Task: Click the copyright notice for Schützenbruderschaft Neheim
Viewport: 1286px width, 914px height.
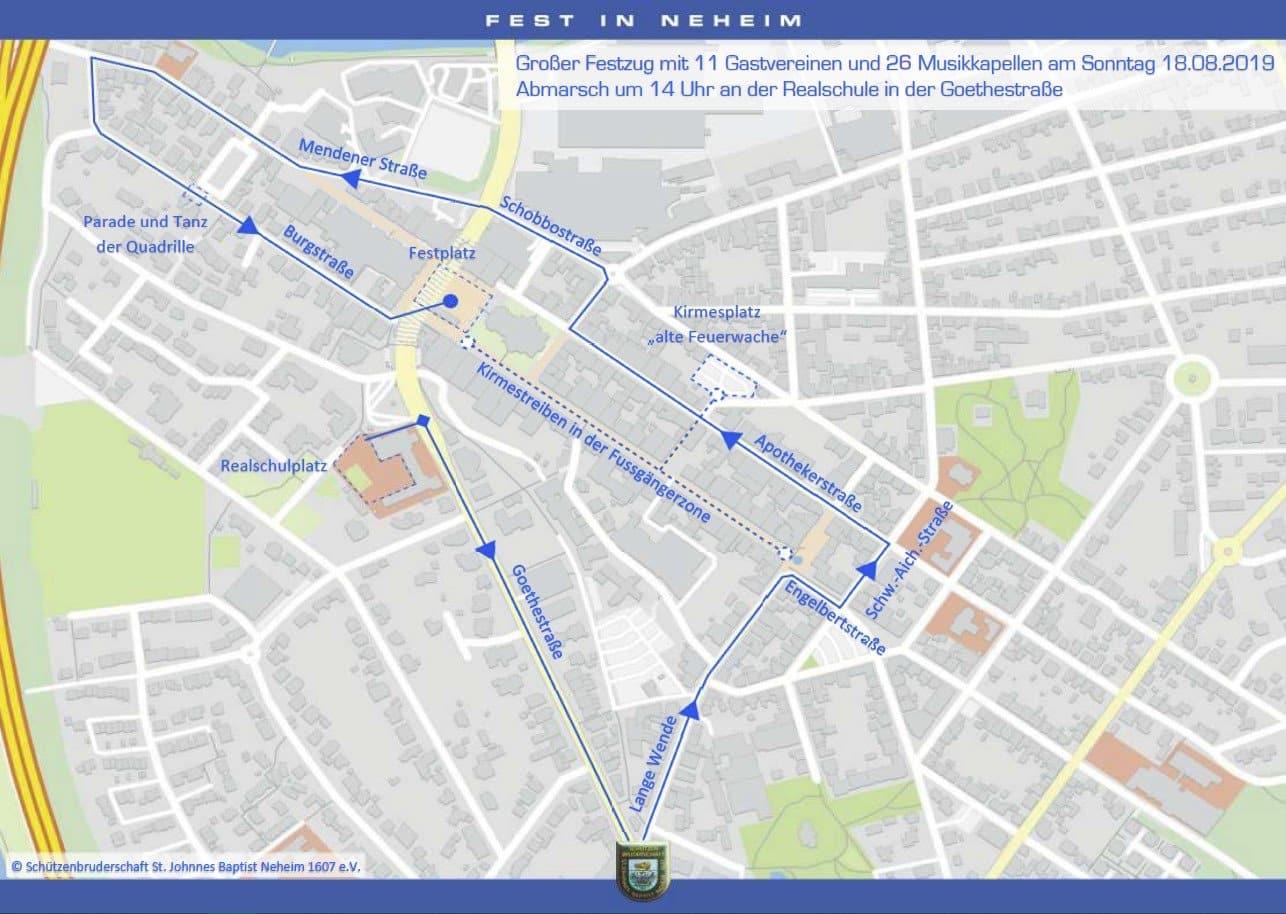Action: tap(186, 867)
